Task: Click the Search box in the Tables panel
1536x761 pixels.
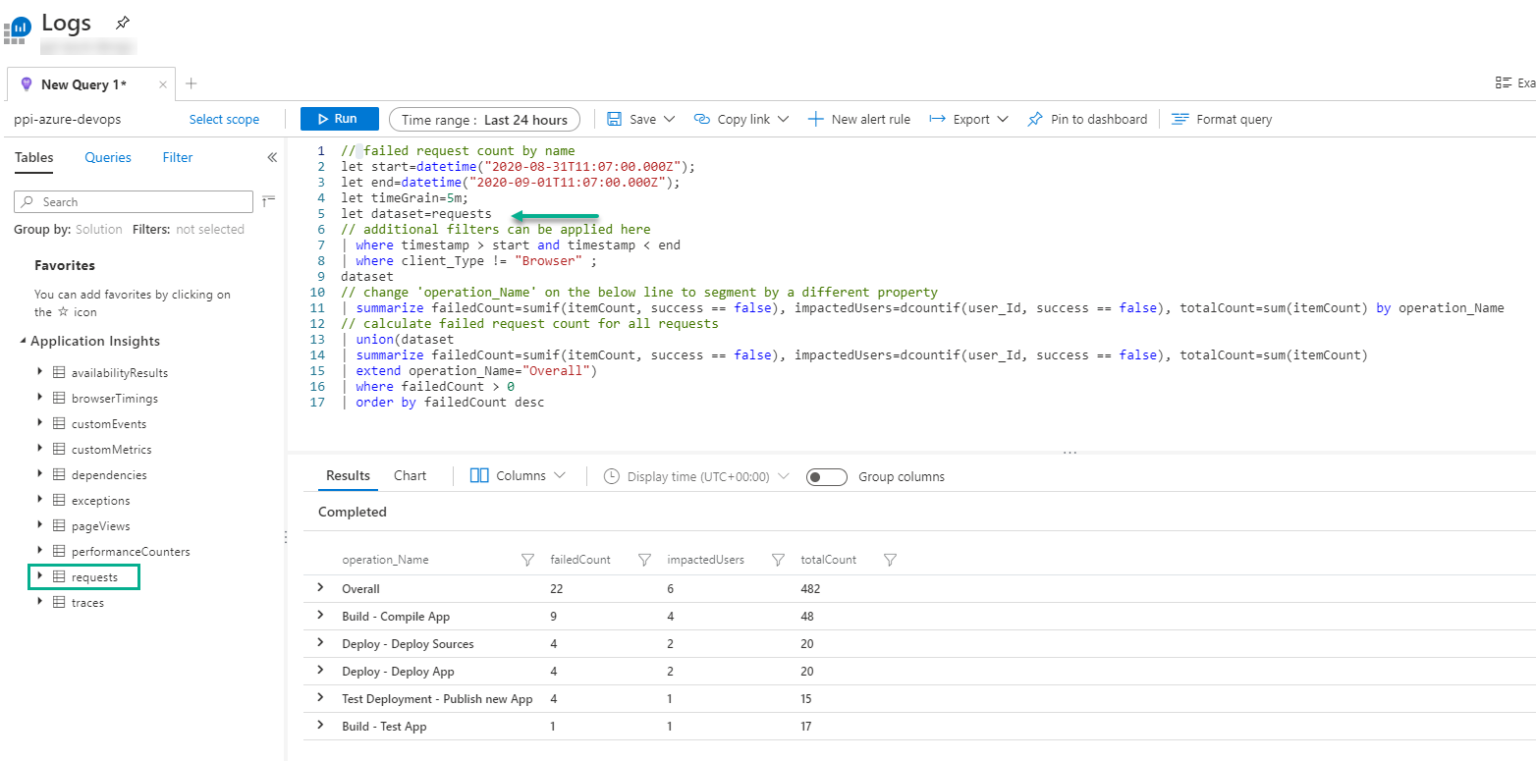Action: [x=130, y=201]
